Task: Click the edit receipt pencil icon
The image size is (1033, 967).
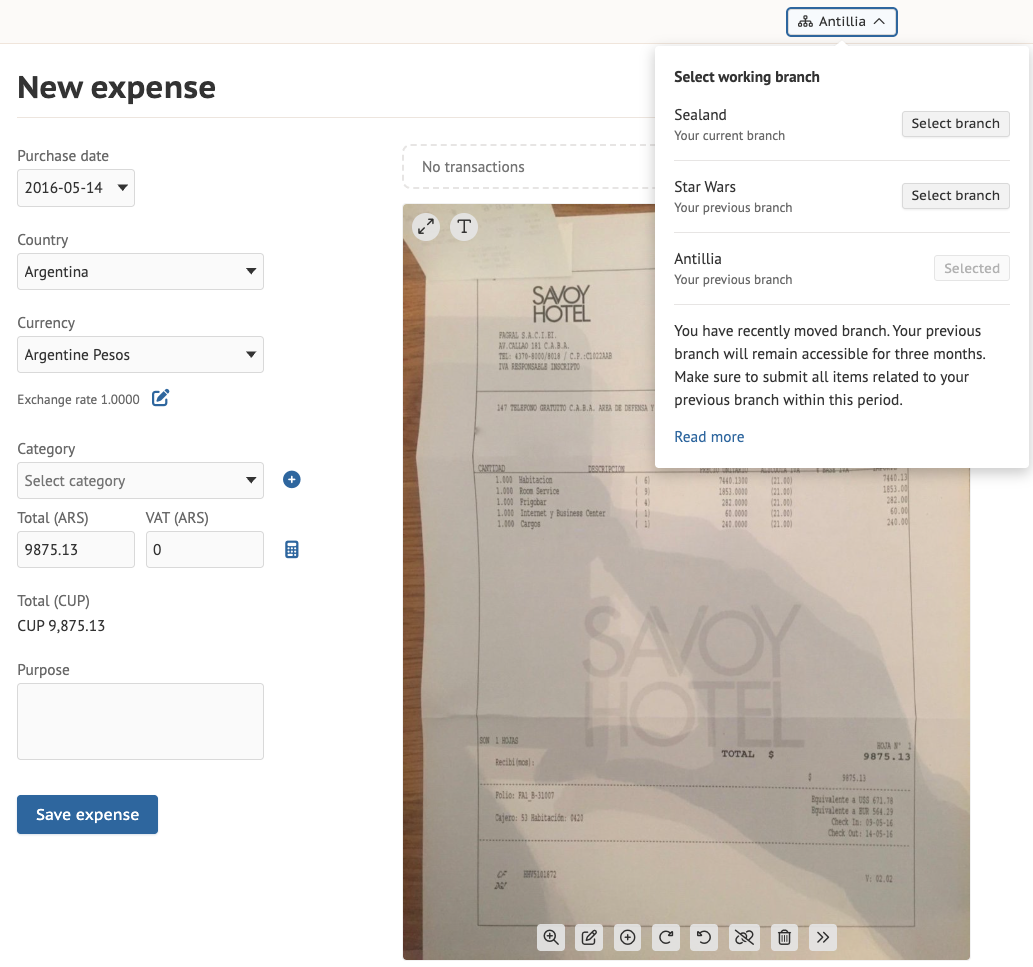Action: (589, 937)
